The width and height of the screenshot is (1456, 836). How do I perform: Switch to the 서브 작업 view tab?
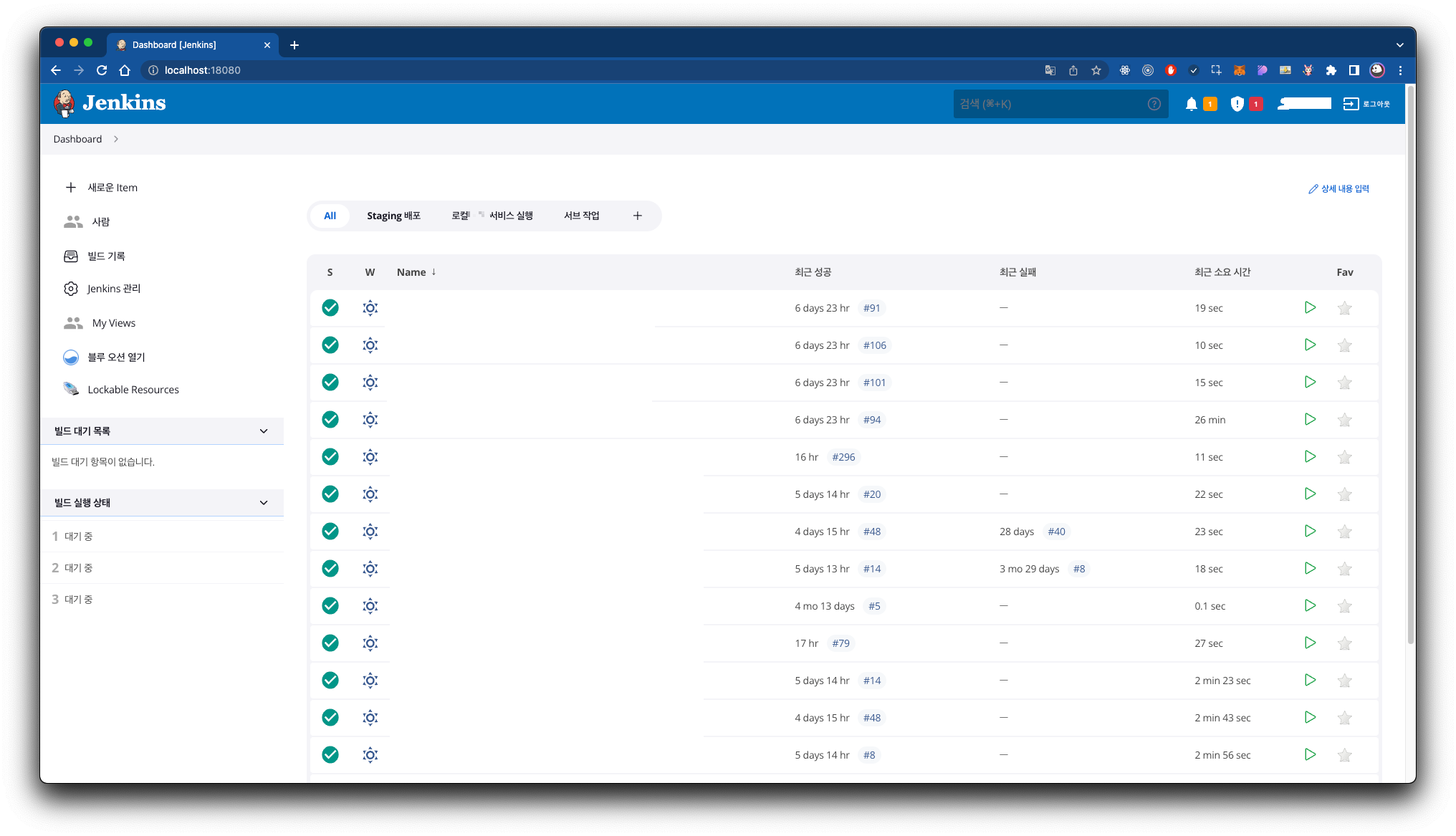click(581, 216)
